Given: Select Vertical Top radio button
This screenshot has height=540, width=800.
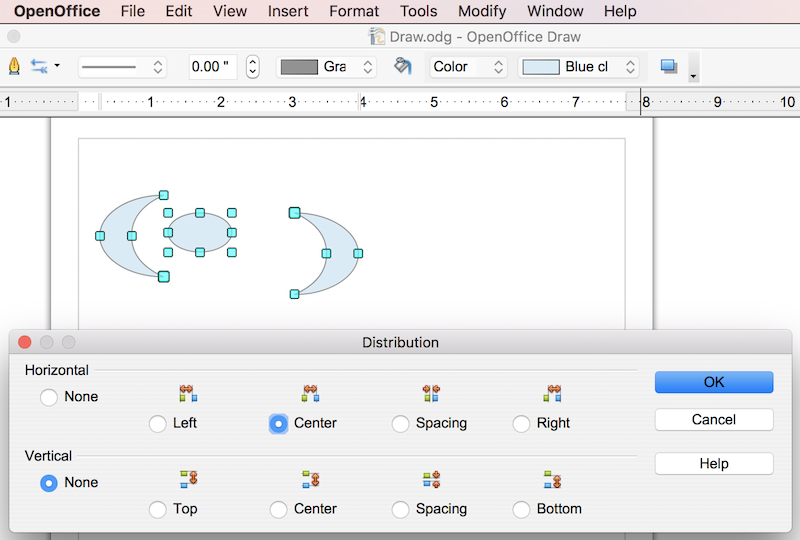Looking at the screenshot, I should coord(158,509).
